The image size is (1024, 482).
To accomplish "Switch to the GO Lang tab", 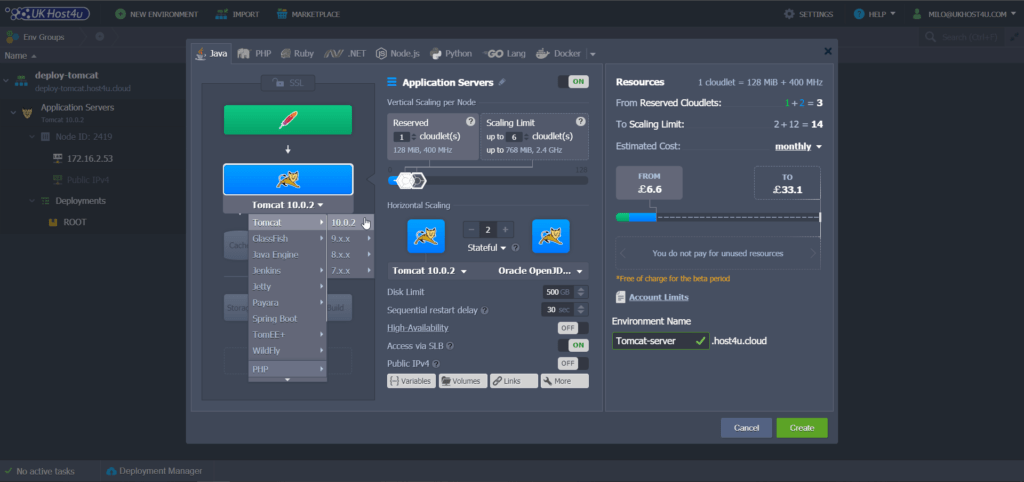I will tap(504, 54).
